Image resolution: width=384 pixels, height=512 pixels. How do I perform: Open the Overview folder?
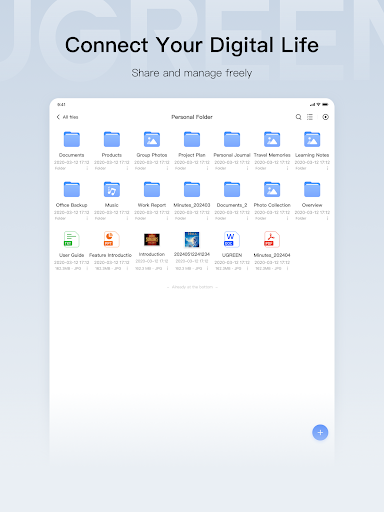(x=312, y=189)
